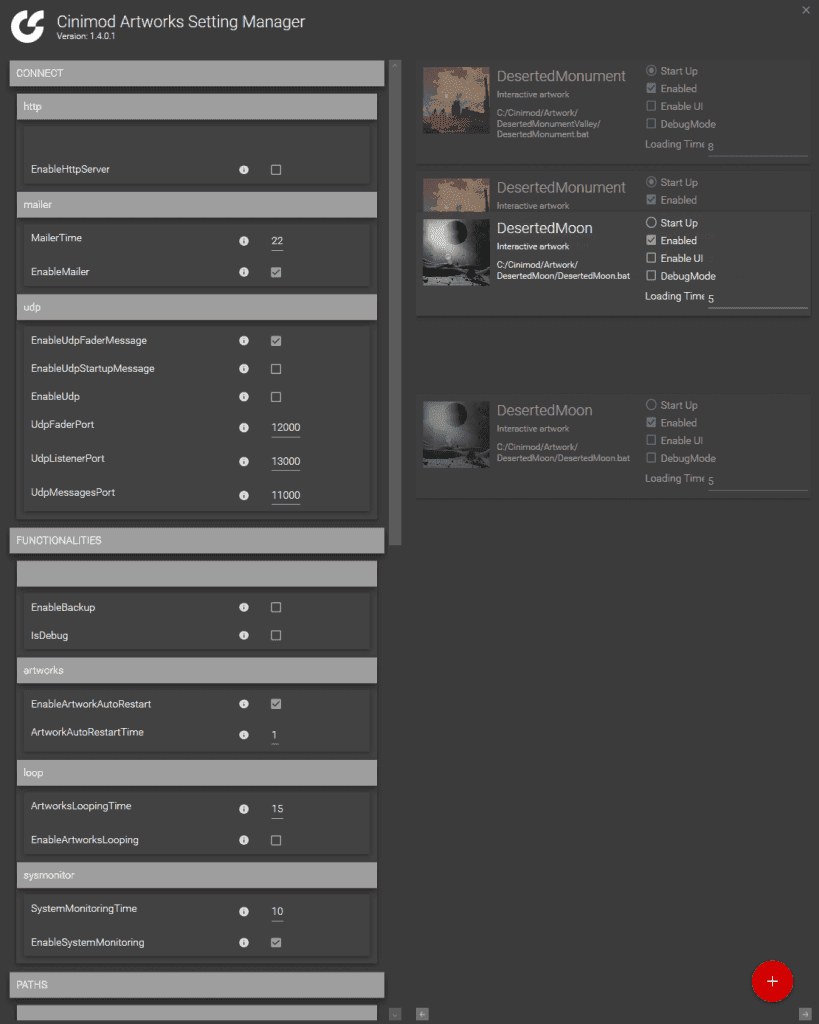
Task: Click the UdpListenerPort info icon
Action: pyautogui.click(x=244, y=462)
